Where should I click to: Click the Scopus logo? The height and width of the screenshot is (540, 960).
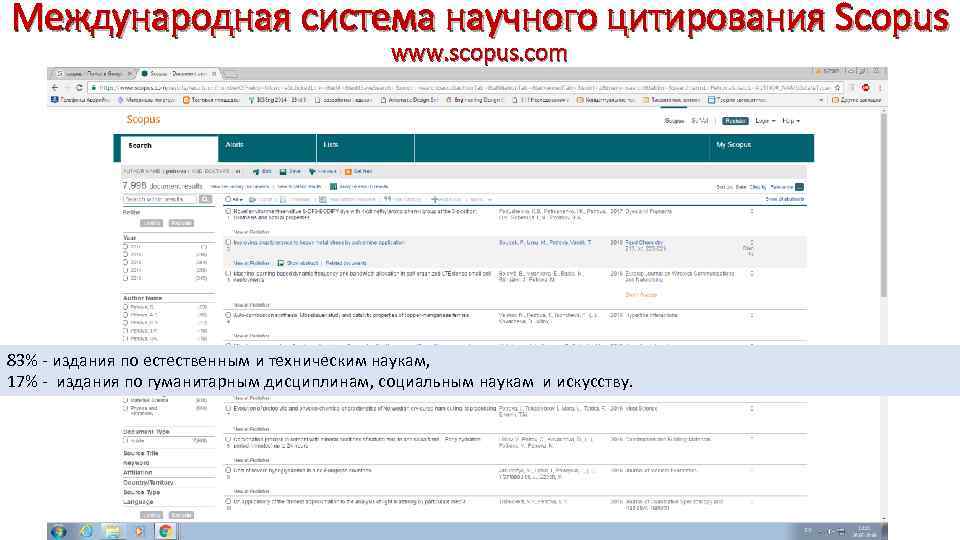pos(143,119)
